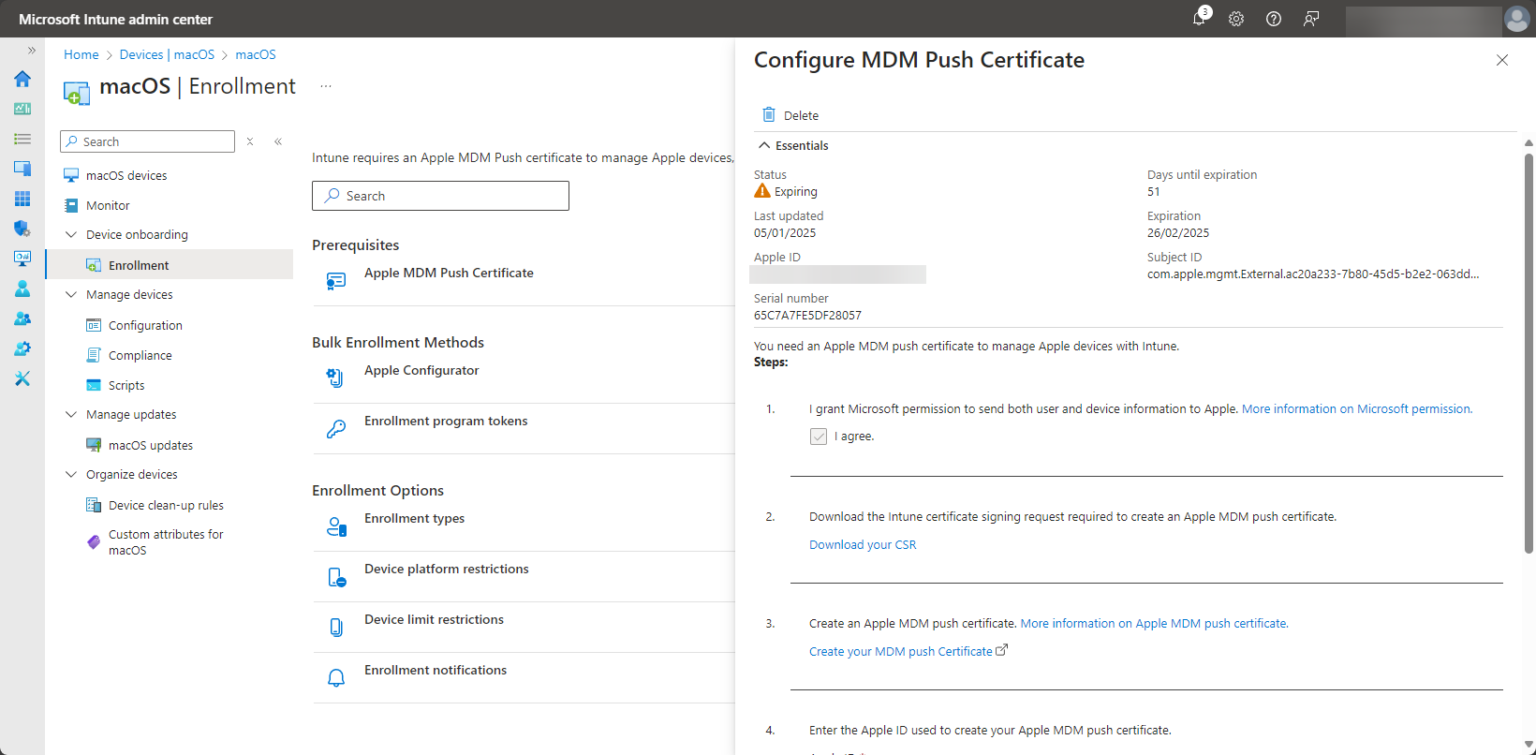Screen dimensions: 1536x755
Task: Open notifications bell in the top bar
Action: click(1200, 19)
